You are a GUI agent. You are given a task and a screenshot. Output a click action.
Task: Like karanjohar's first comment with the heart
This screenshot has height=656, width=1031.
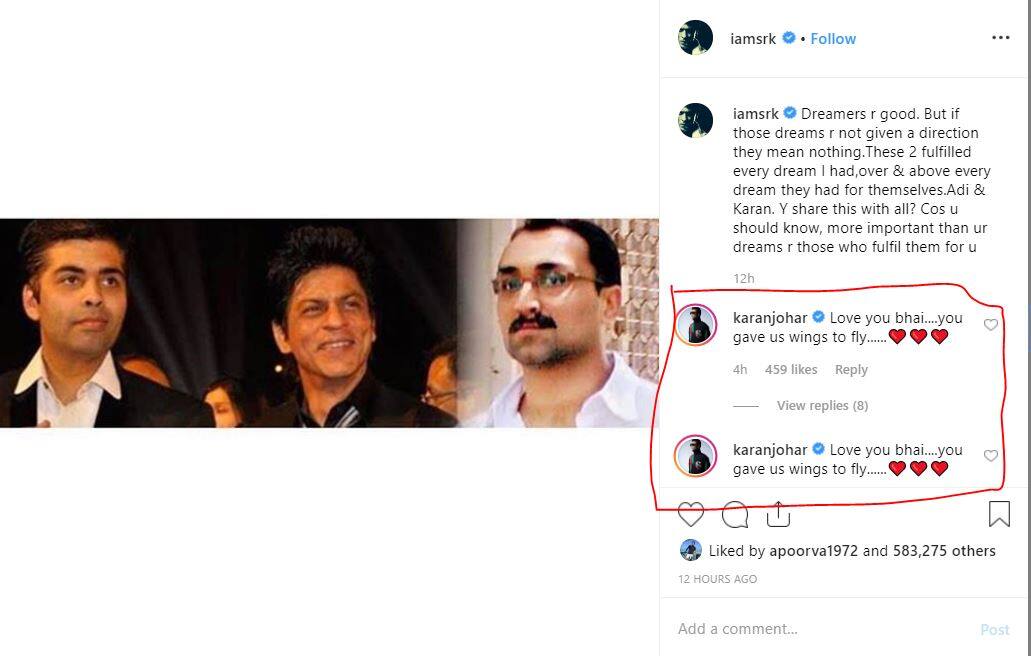pos(990,324)
